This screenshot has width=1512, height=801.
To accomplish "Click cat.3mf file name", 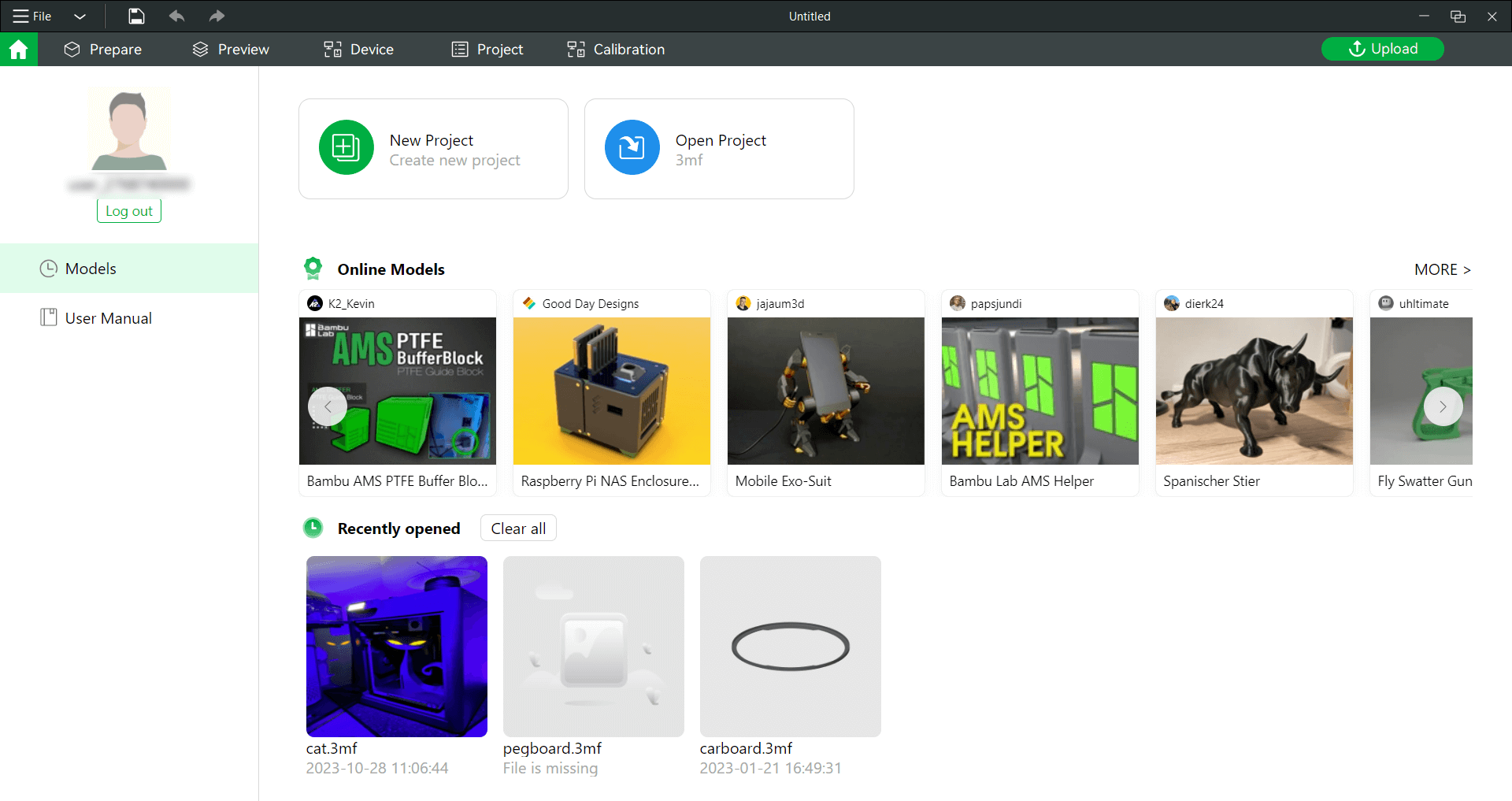I will coord(332,748).
